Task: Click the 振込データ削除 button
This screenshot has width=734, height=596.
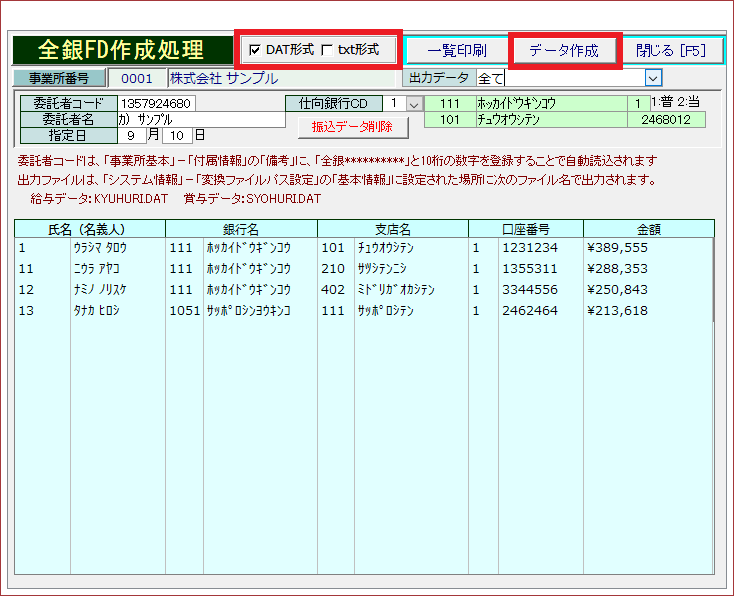Action: click(x=353, y=127)
